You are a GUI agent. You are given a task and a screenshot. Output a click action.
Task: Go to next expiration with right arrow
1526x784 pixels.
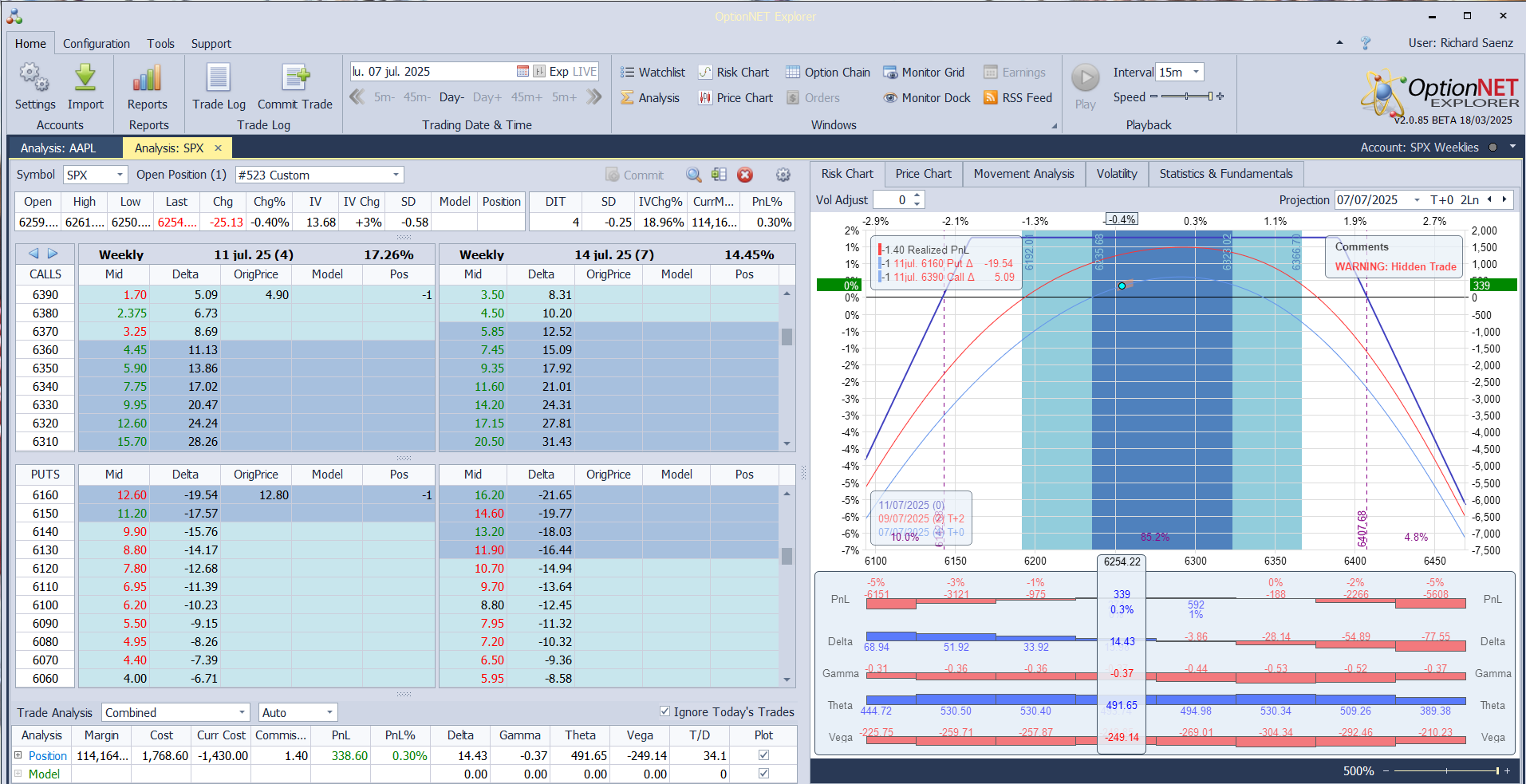(53, 254)
